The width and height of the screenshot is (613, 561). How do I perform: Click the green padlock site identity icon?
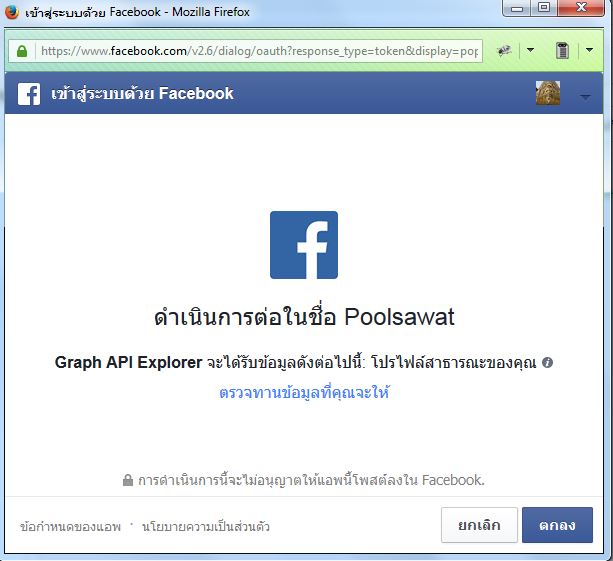tap(22, 51)
